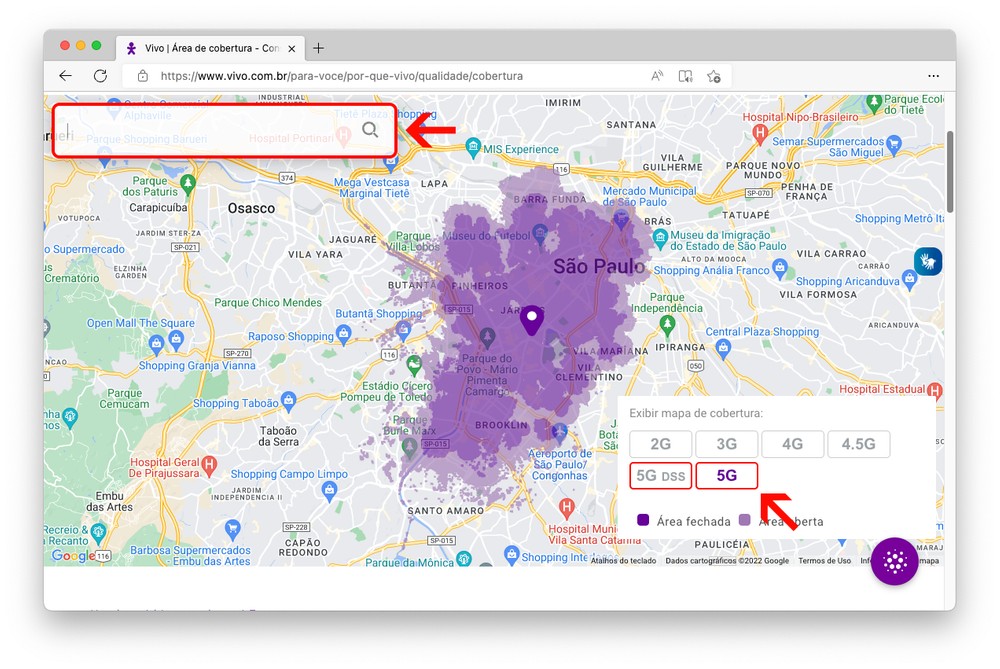
Task: Click the purple location pin on map
Action: pyautogui.click(x=531, y=320)
